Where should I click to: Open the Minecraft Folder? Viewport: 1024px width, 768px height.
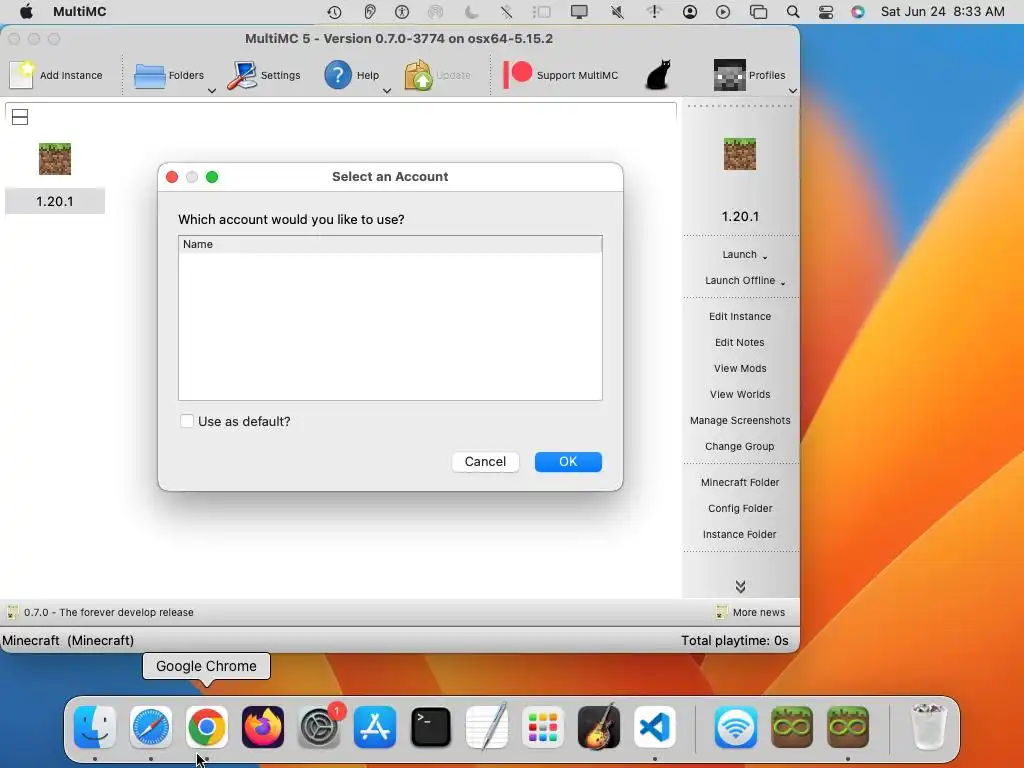coord(740,483)
